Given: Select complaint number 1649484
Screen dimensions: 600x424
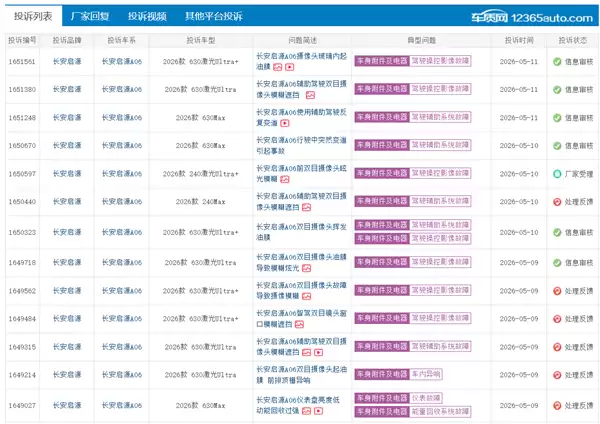Looking at the screenshot, I should (x=22, y=319).
